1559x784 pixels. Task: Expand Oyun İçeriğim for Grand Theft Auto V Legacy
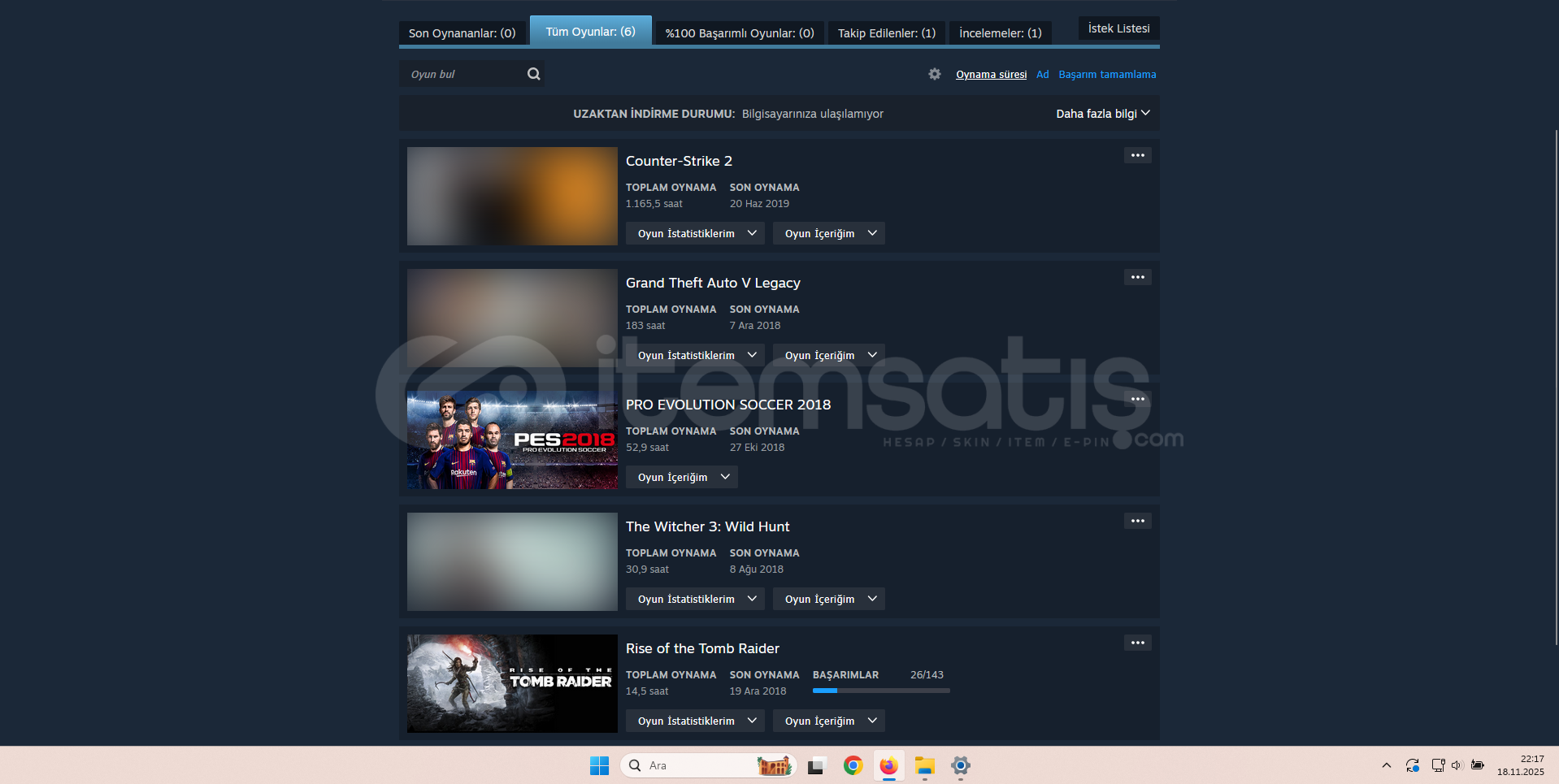(829, 355)
